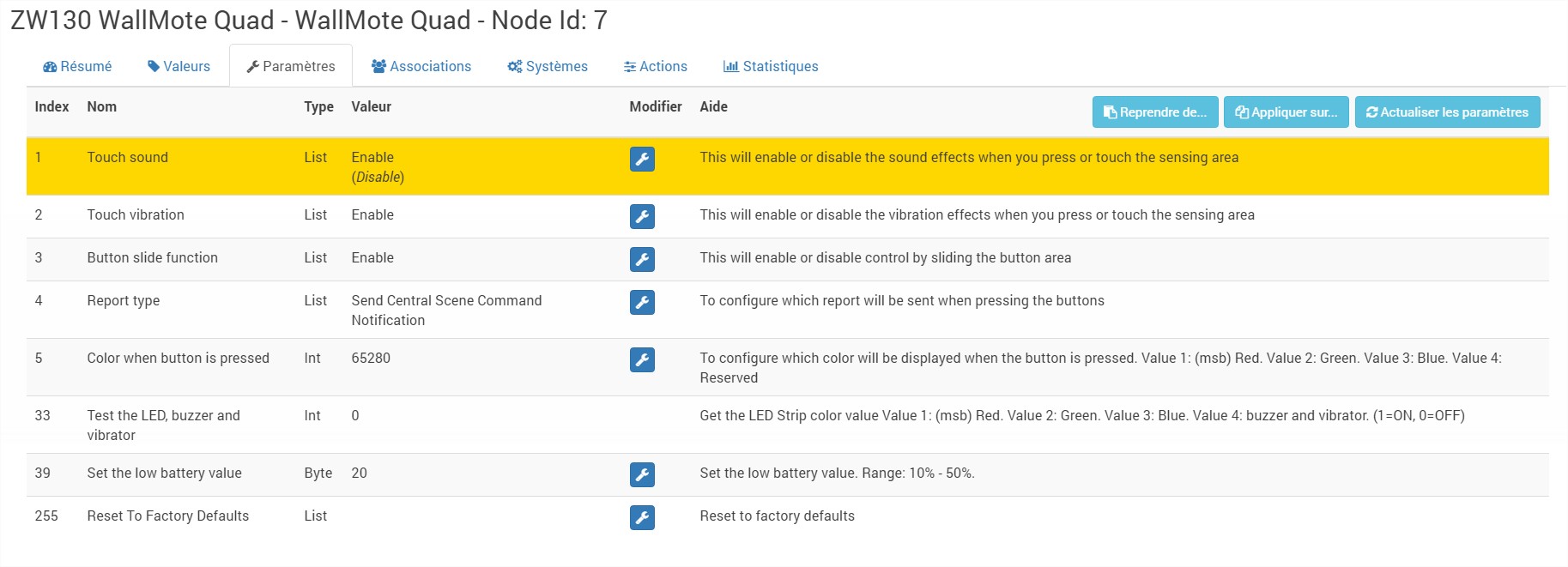Select the Report type parameter name
Screen dimensions: 1568x567
[x=123, y=300]
